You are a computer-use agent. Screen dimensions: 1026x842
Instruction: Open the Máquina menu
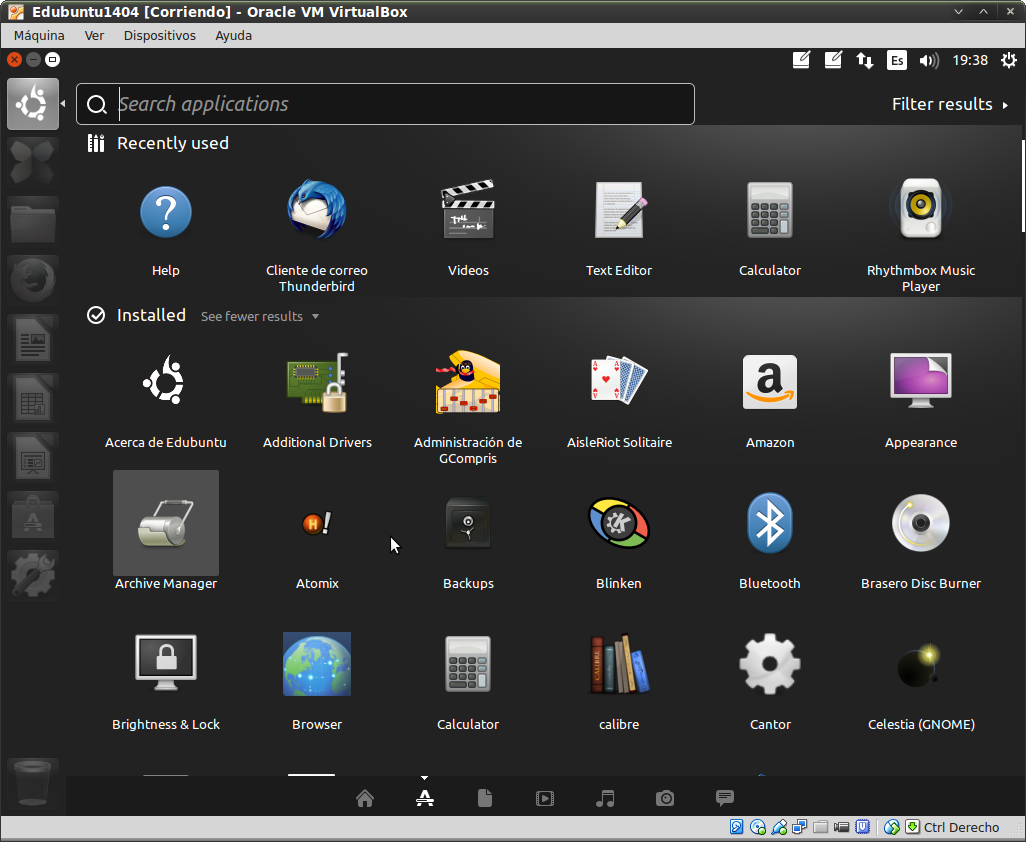(39, 35)
